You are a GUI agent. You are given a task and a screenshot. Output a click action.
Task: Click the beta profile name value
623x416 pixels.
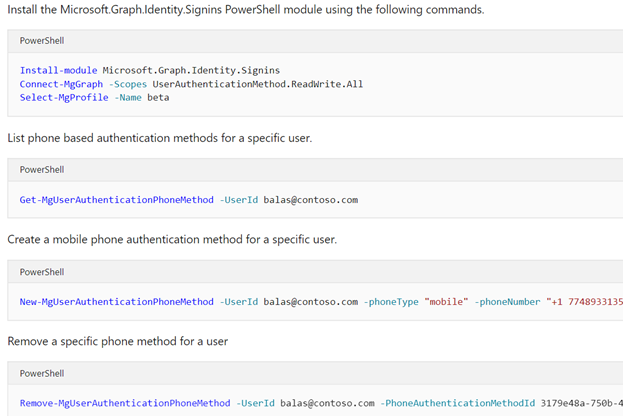[x=158, y=98]
